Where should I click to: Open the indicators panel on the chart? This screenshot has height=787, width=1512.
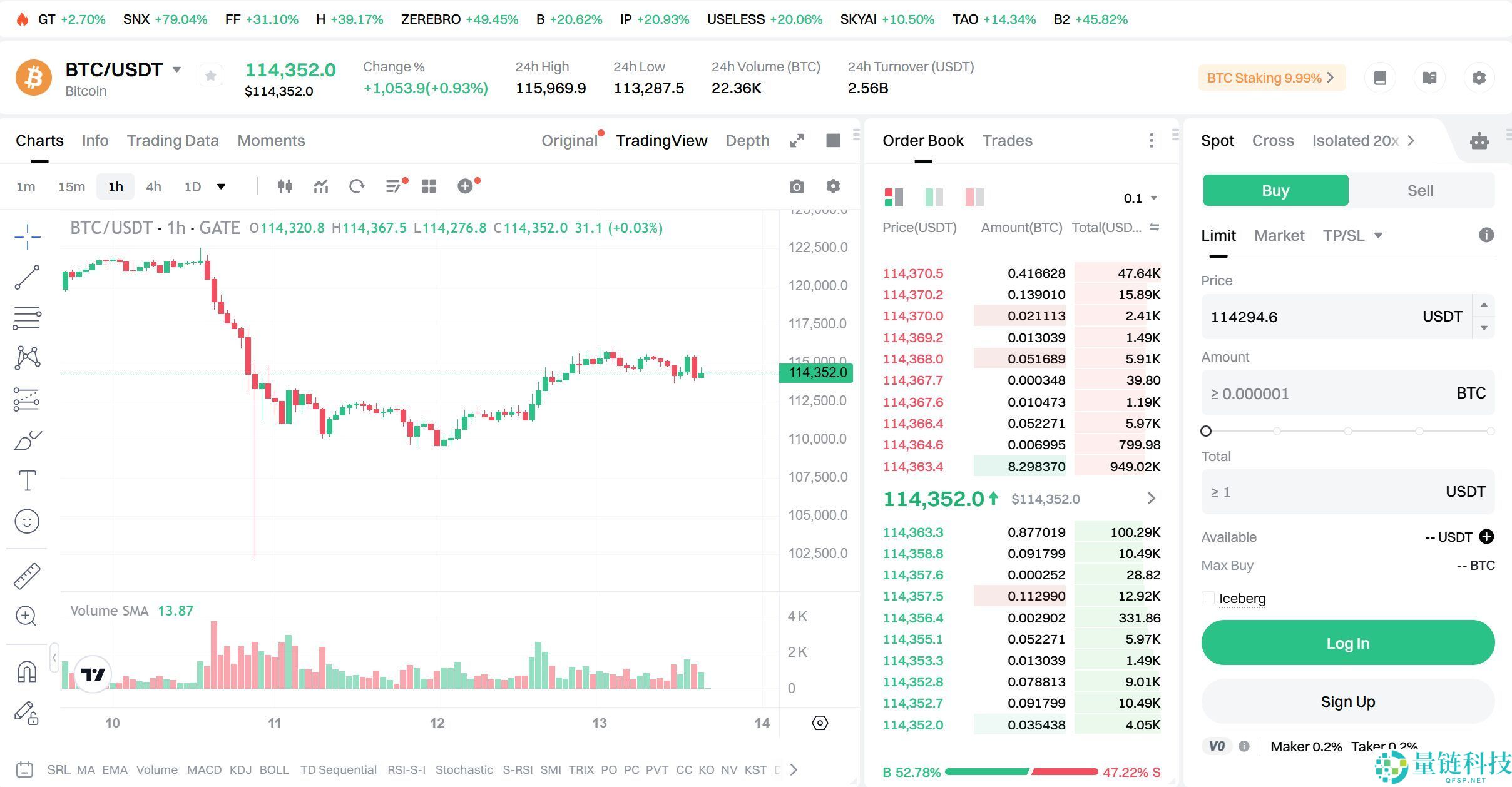coord(320,186)
